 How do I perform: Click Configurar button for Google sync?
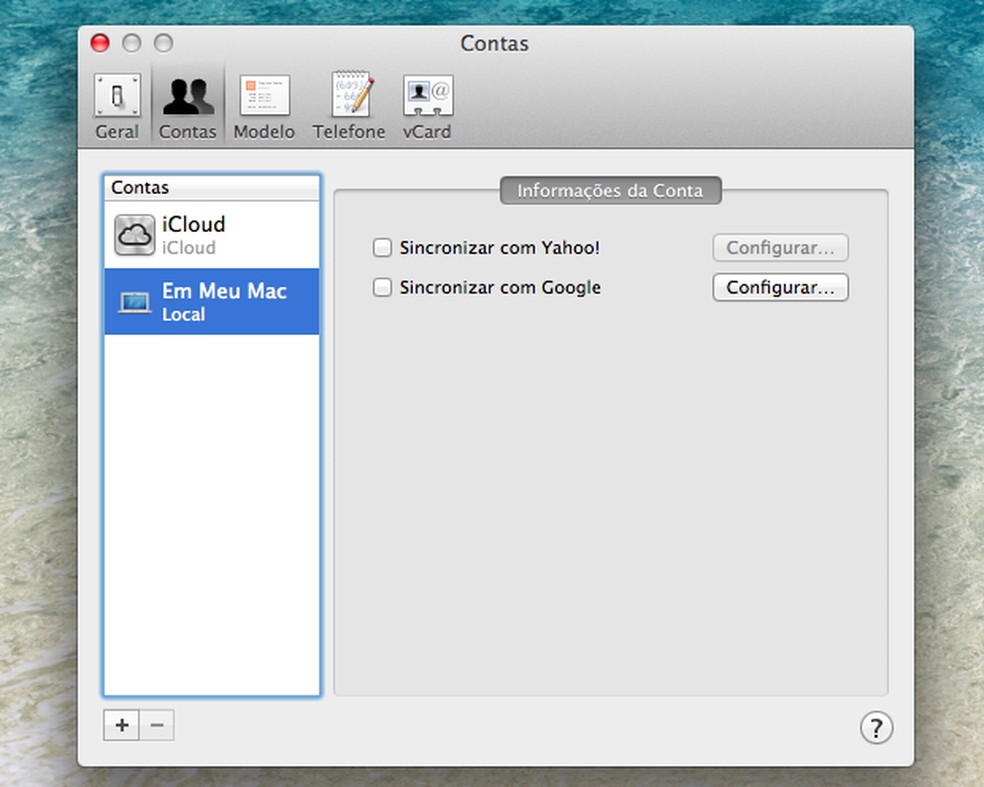click(780, 287)
